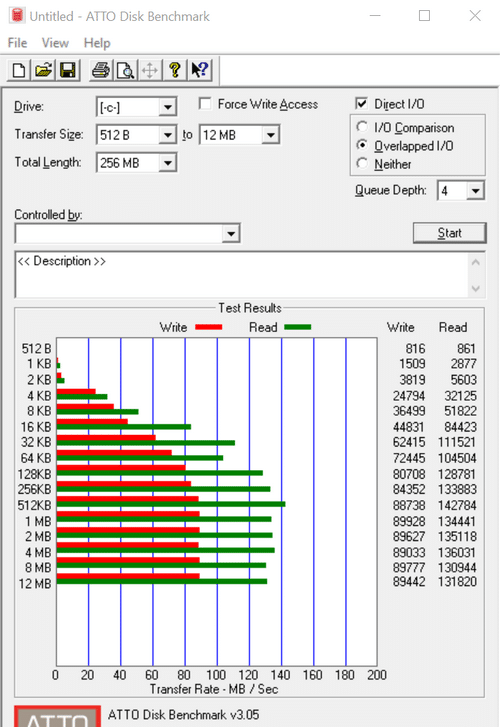Click the context help pointer icon
Viewport: 500px width, 727px height.
tap(200, 71)
